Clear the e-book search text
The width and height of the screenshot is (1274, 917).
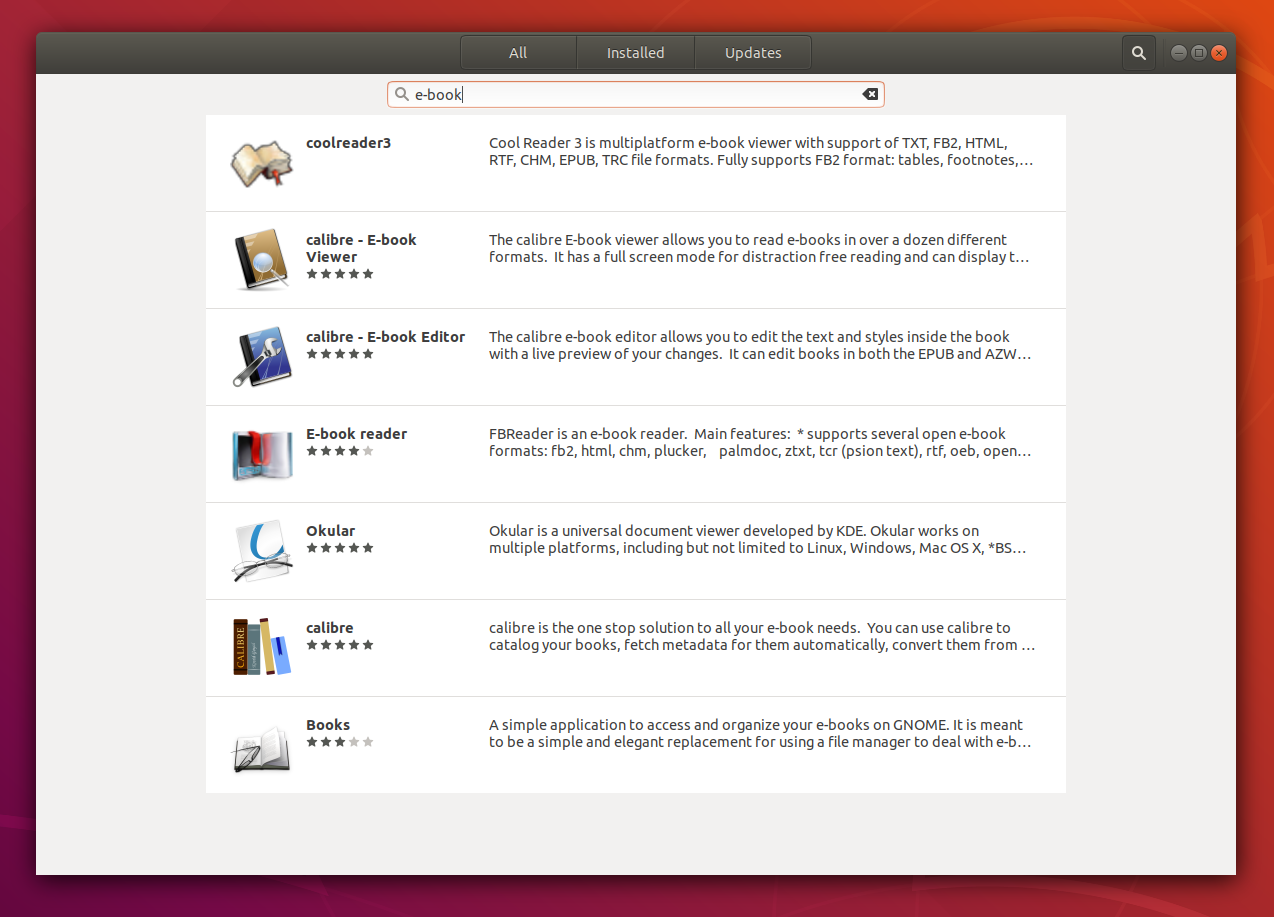(x=870, y=94)
